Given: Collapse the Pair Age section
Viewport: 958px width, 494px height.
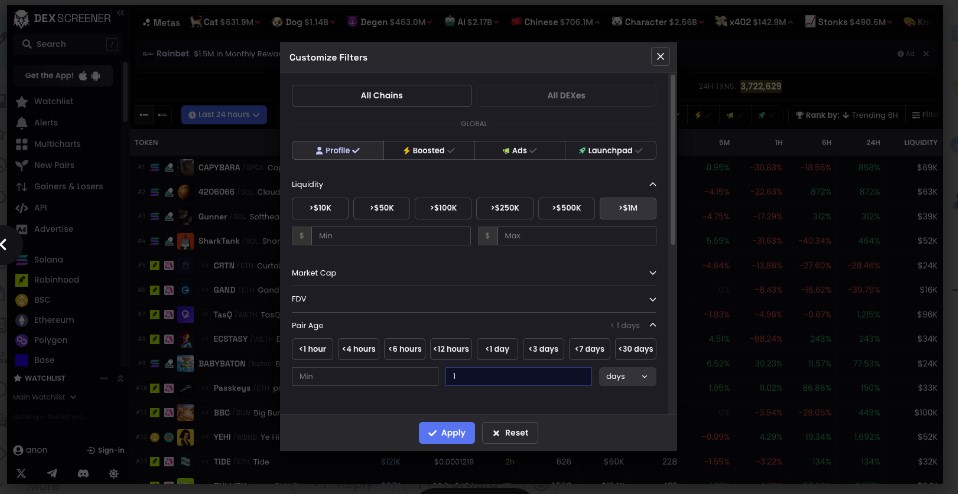Looking at the screenshot, I should click(653, 325).
